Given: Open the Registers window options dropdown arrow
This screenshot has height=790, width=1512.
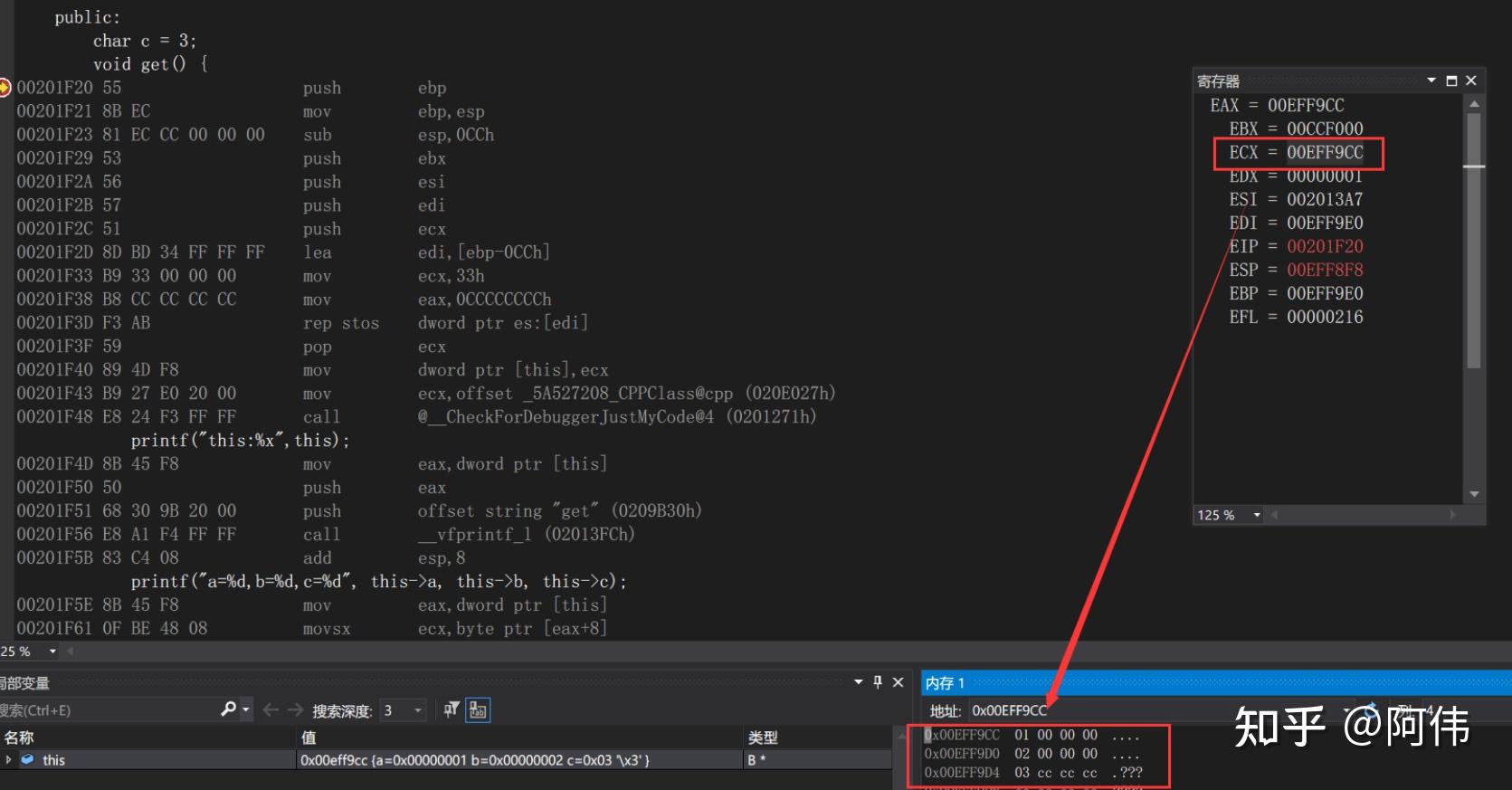Looking at the screenshot, I should click(x=1431, y=81).
